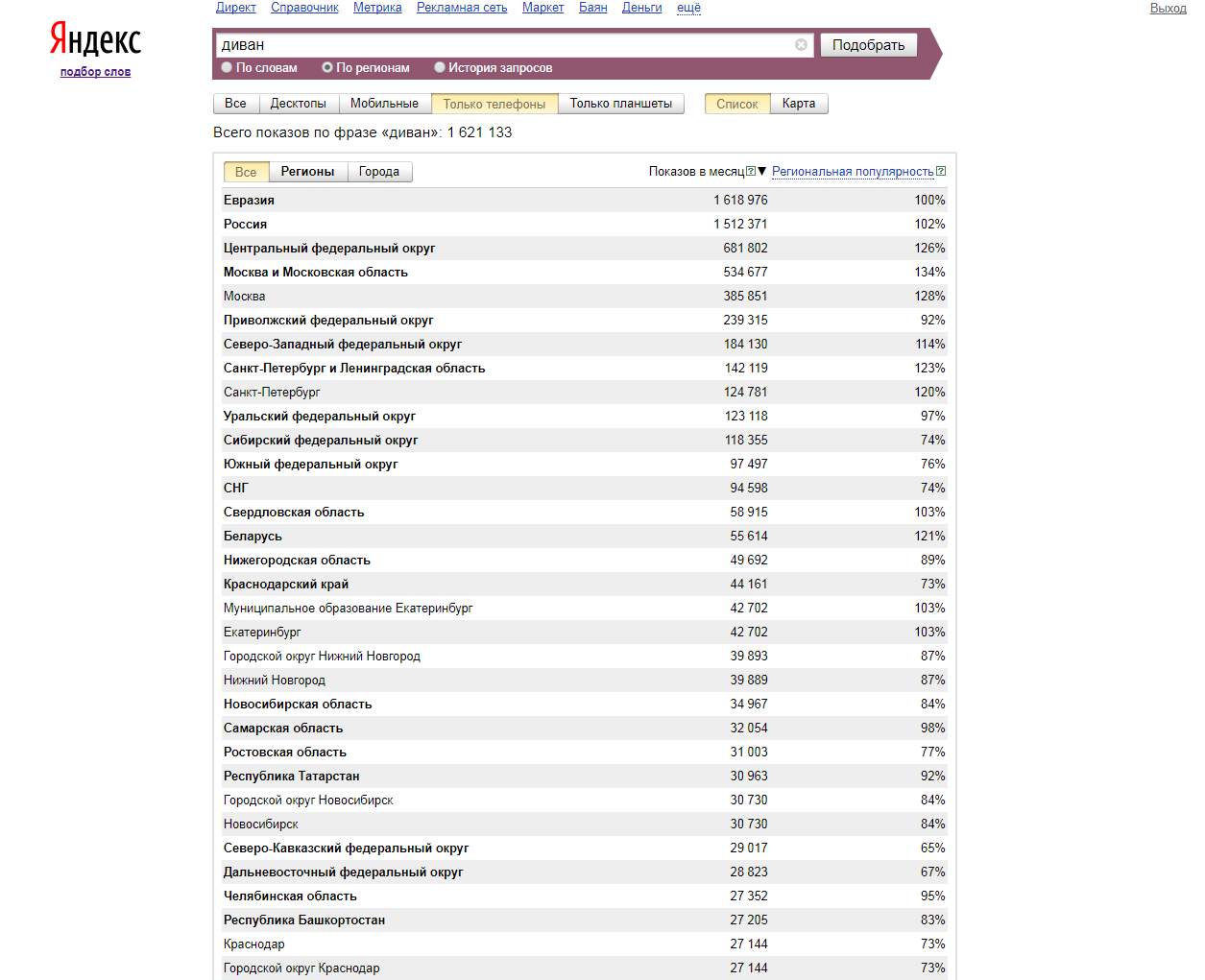Image resolution: width=1205 pixels, height=980 pixels.
Task: Select Приволжский федеральный округ row
Action: pyautogui.click(x=585, y=320)
